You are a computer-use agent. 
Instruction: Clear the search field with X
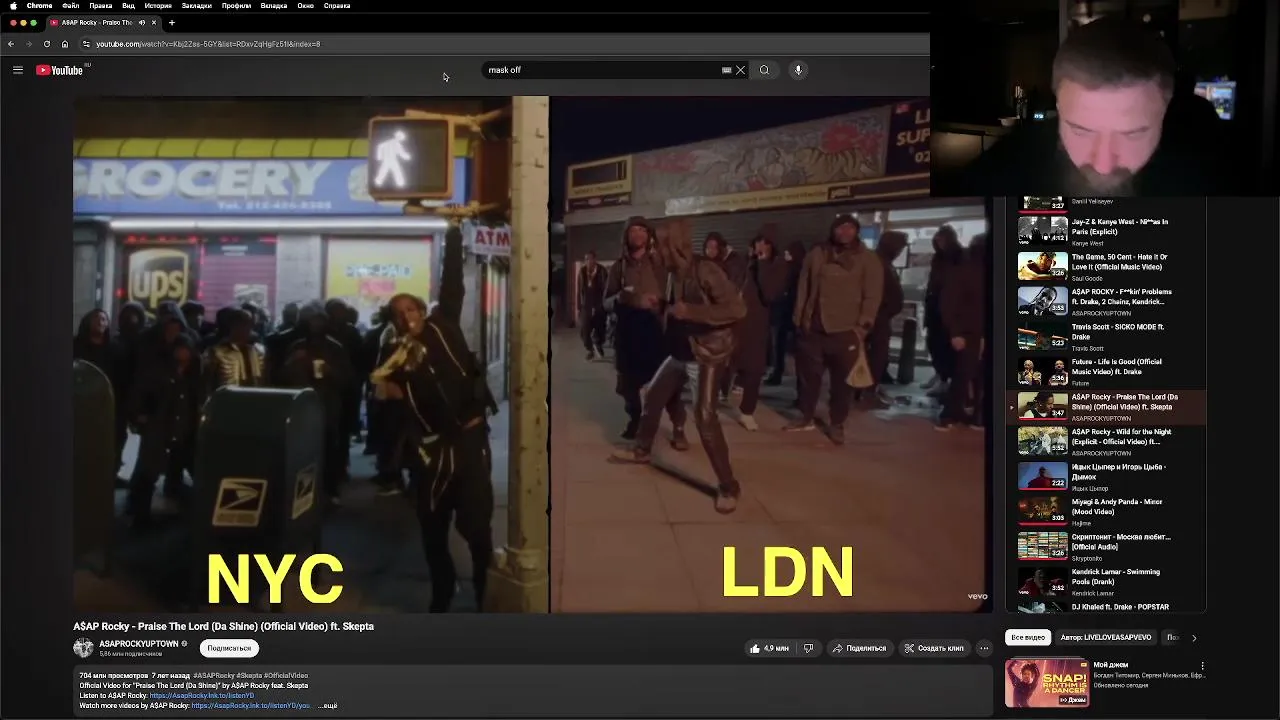(740, 70)
